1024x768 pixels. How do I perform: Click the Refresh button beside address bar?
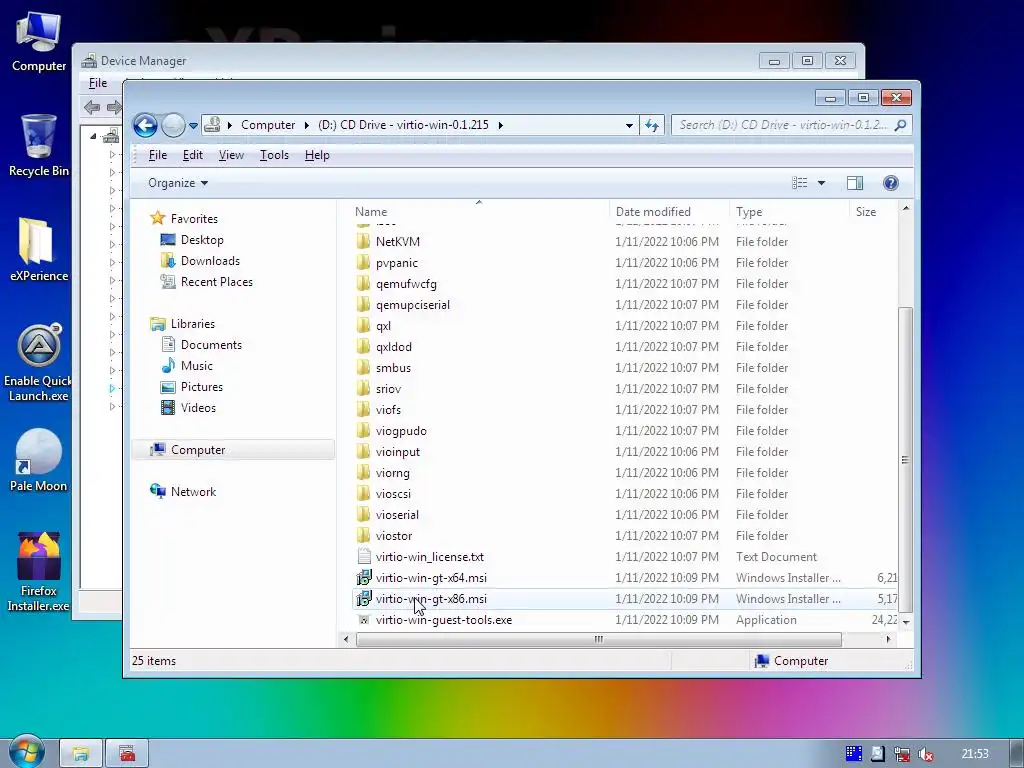652,125
